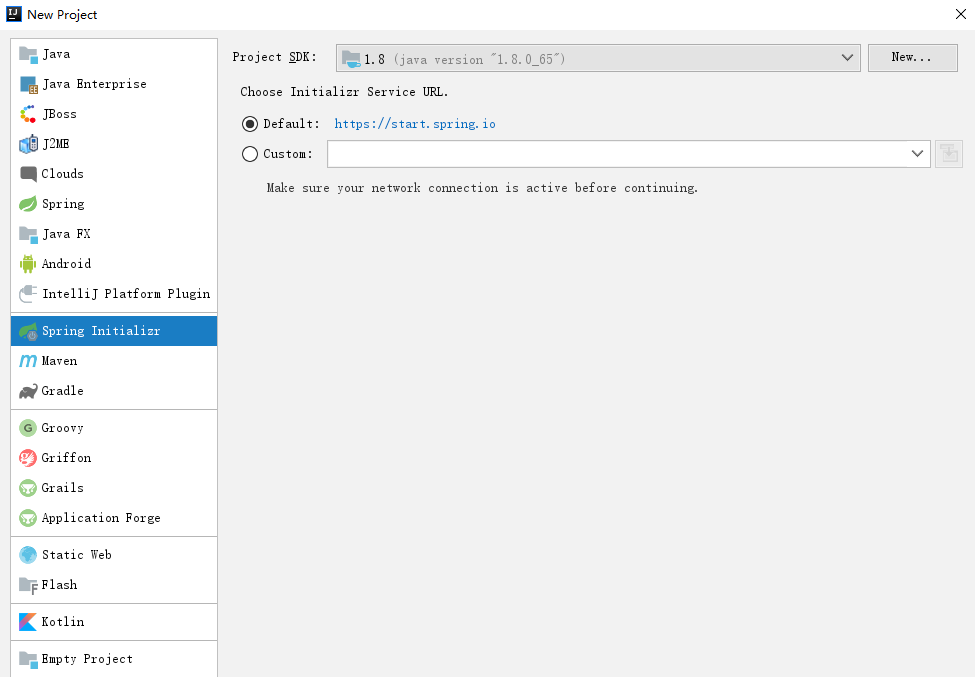This screenshot has width=975, height=677.
Task: Select the IntelliJ Platform Plugin entry
Action: (x=114, y=293)
